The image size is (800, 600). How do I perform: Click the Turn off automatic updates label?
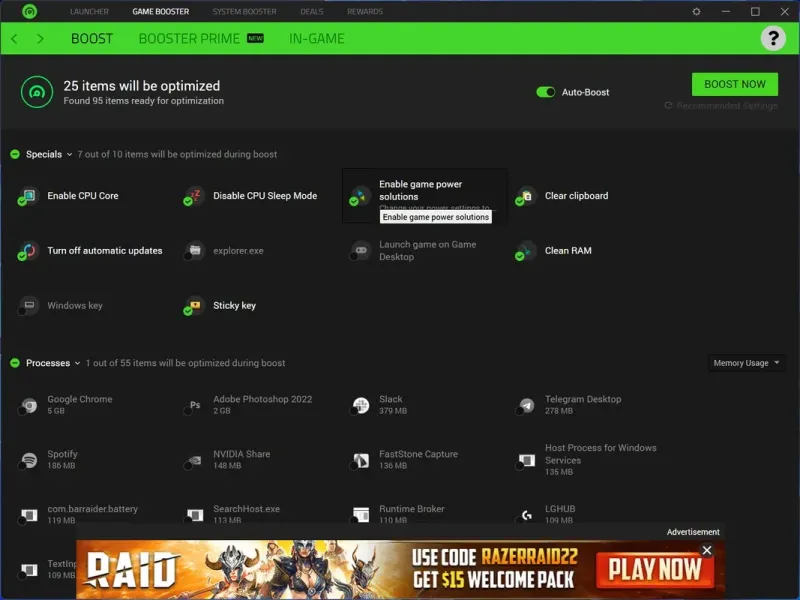point(105,251)
